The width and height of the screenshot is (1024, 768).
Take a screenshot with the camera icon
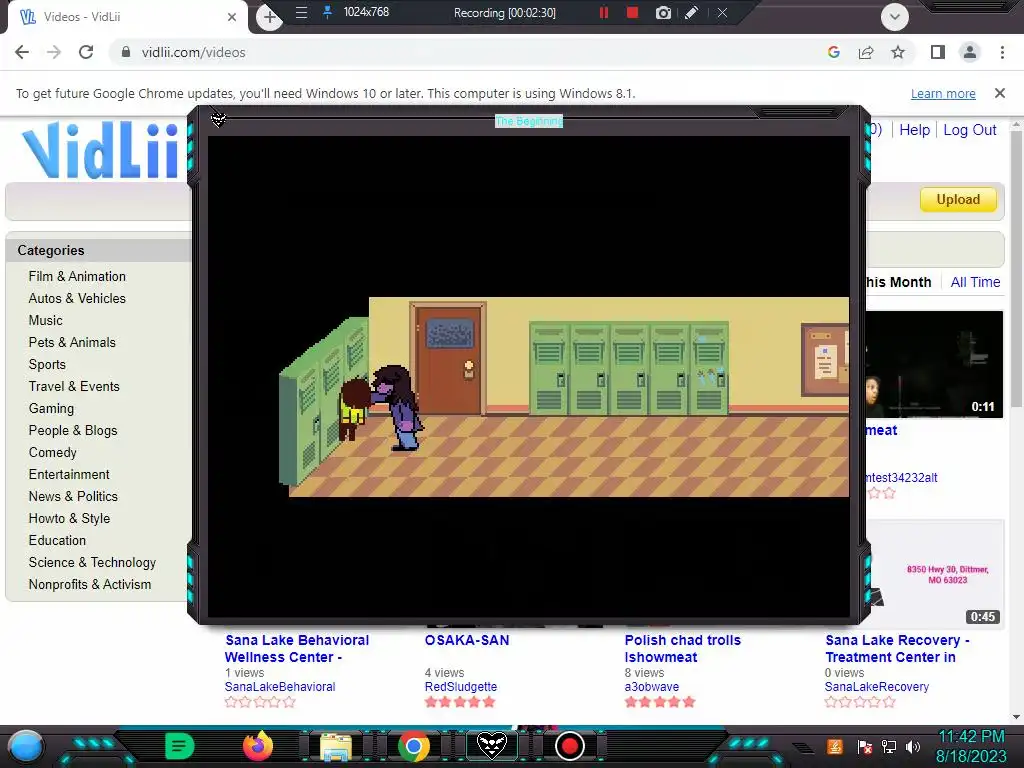click(x=663, y=12)
